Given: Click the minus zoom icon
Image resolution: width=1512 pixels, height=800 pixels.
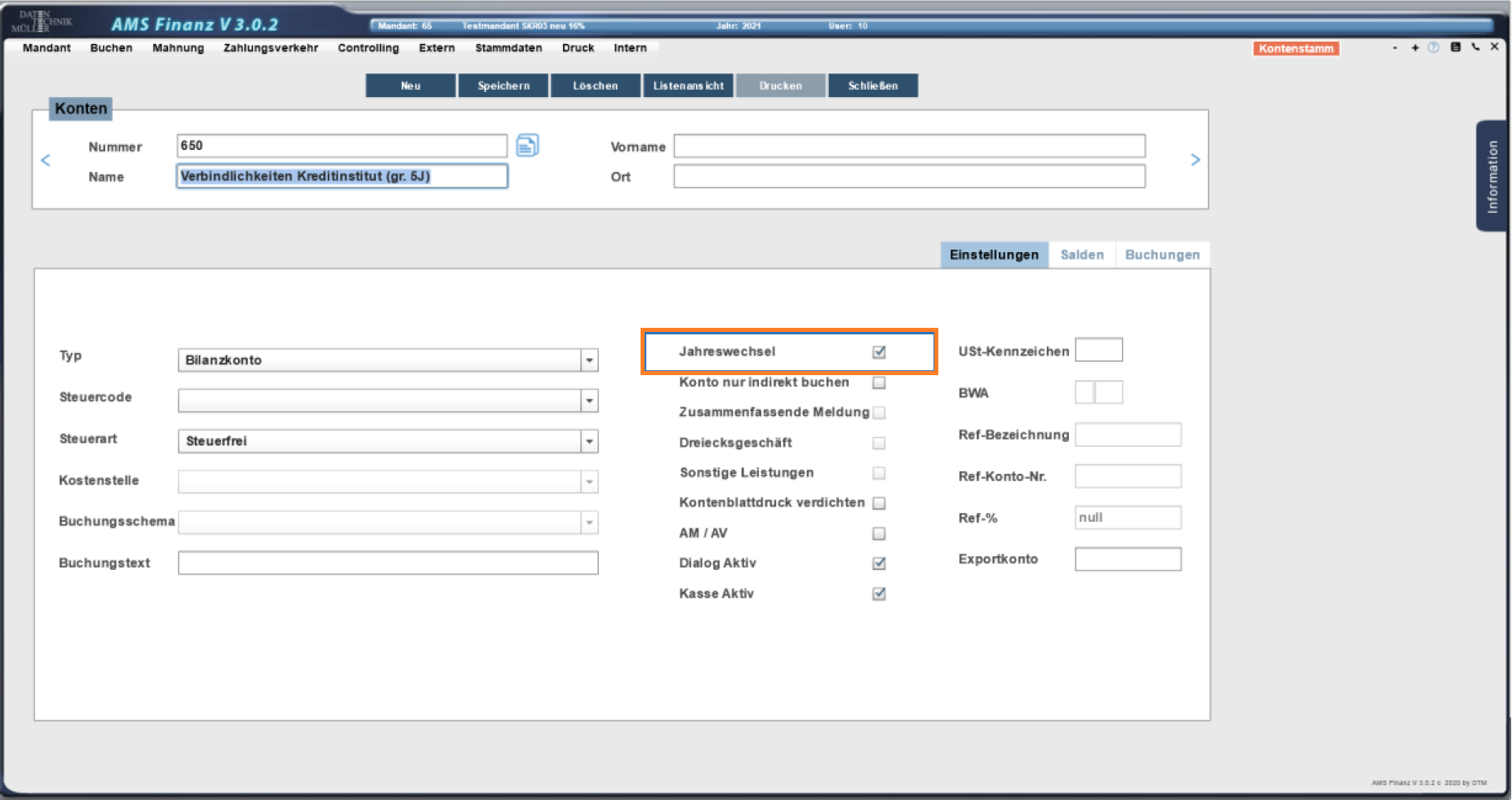Looking at the screenshot, I should (1395, 48).
